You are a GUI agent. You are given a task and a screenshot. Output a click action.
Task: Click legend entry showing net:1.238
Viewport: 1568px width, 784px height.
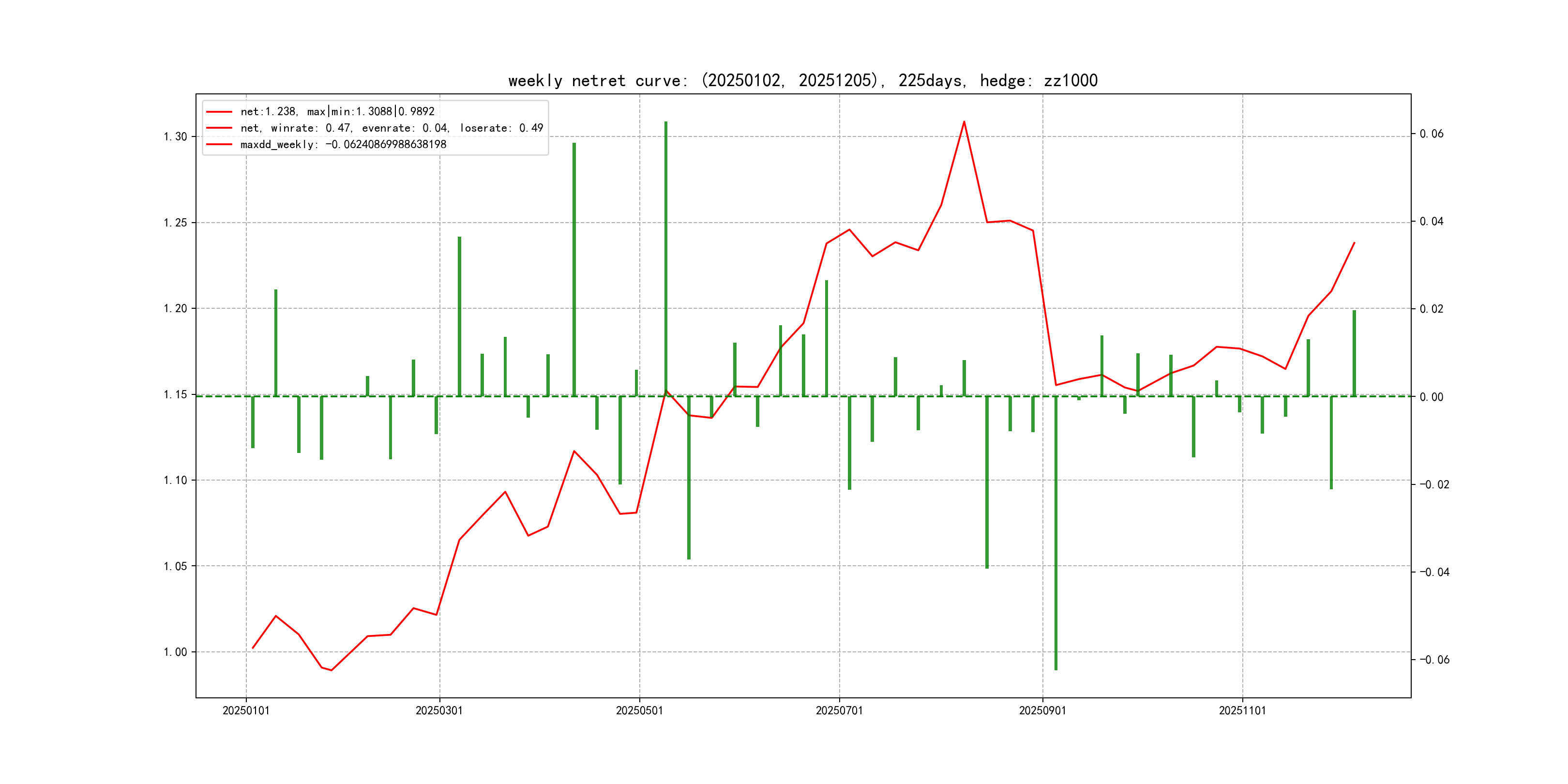337,111
